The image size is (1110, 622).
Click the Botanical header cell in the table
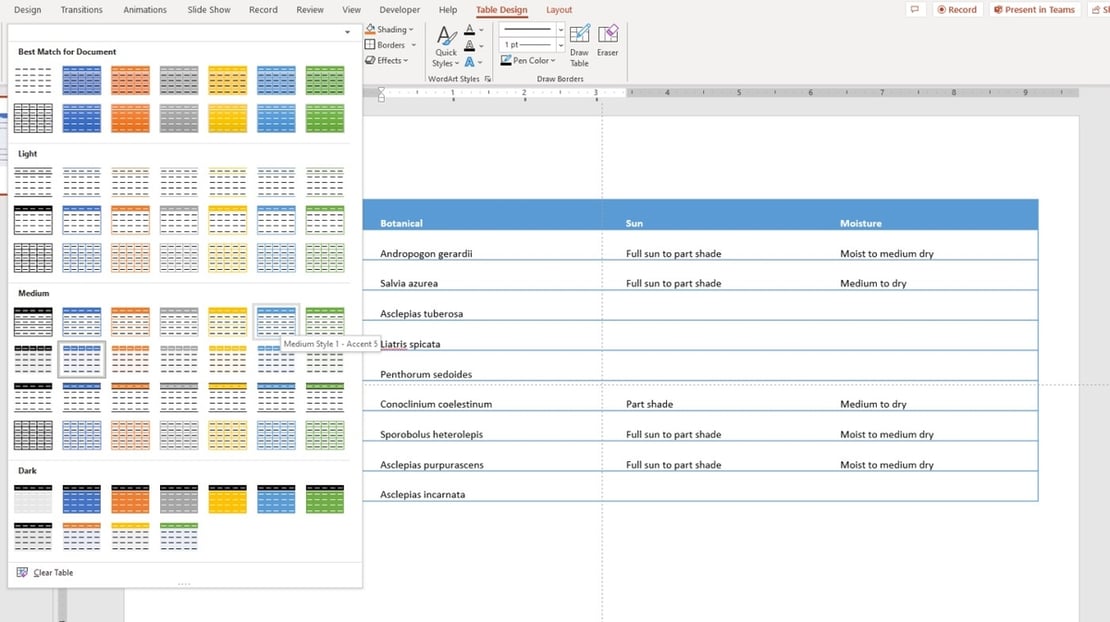(401, 223)
